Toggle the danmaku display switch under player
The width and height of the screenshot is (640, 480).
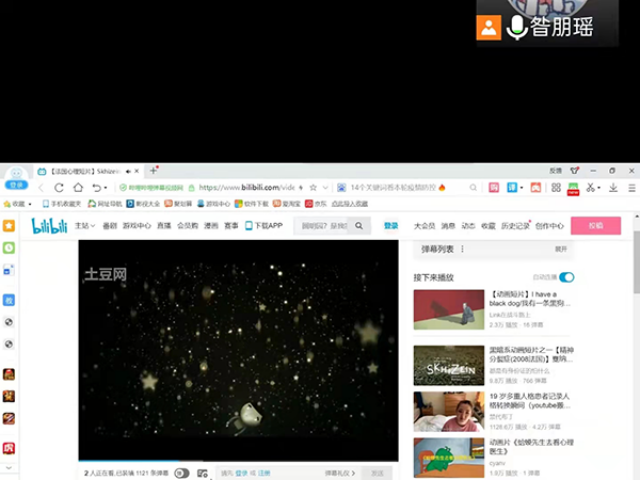pyautogui.click(x=182, y=473)
